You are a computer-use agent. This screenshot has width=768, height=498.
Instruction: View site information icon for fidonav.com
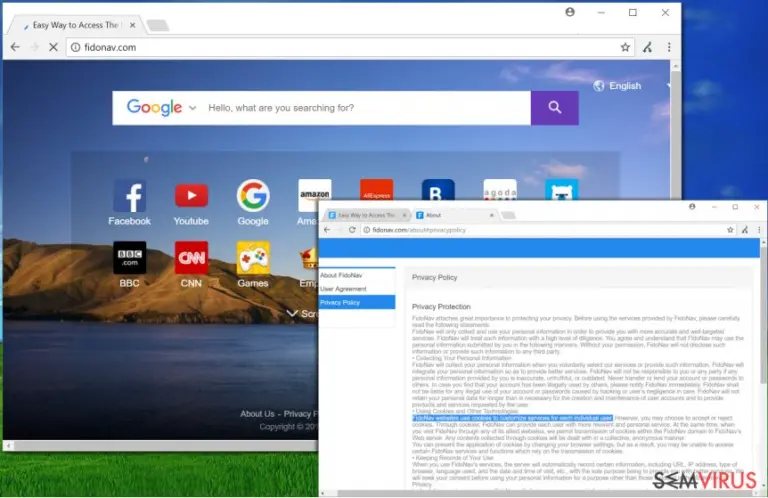tap(75, 47)
